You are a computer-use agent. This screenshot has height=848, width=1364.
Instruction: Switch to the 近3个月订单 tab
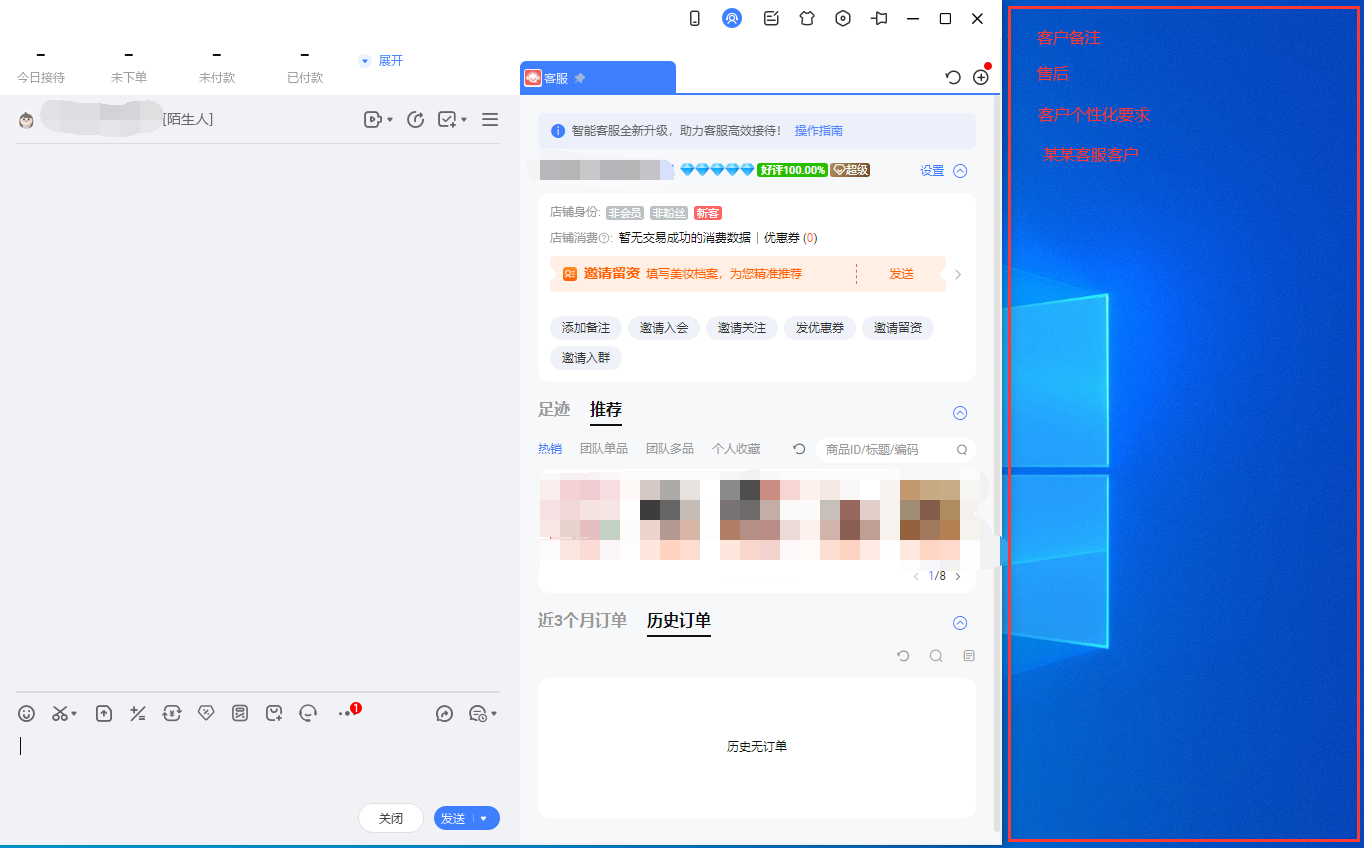[582, 620]
